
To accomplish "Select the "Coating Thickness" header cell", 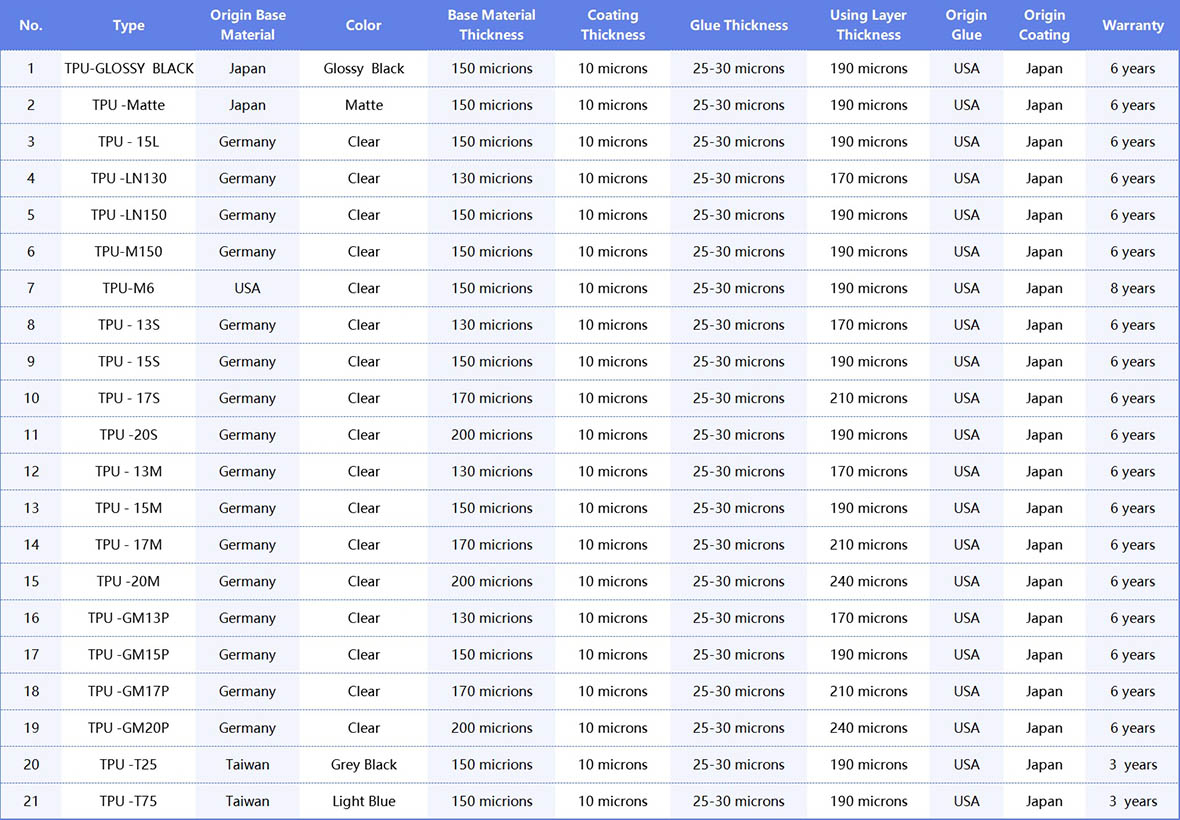I will click(x=613, y=25).
